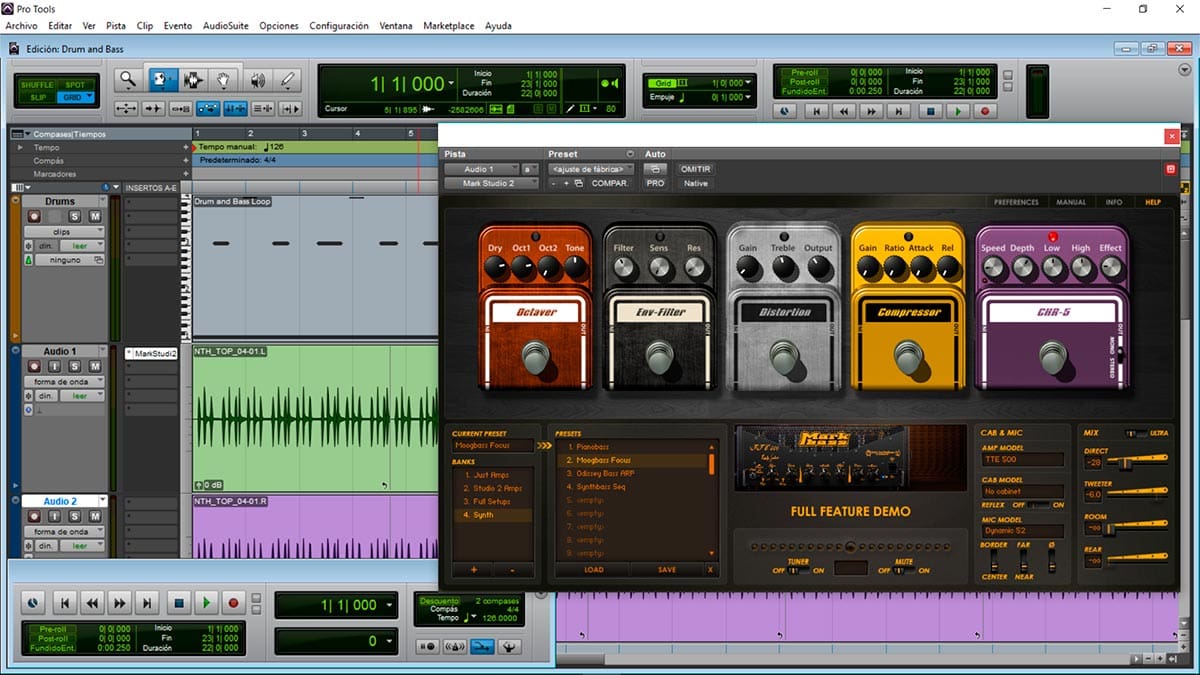Image resolution: width=1200 pixels, height=675 pixels.
Task: Mute the Drums track
Action: (95, 216)
